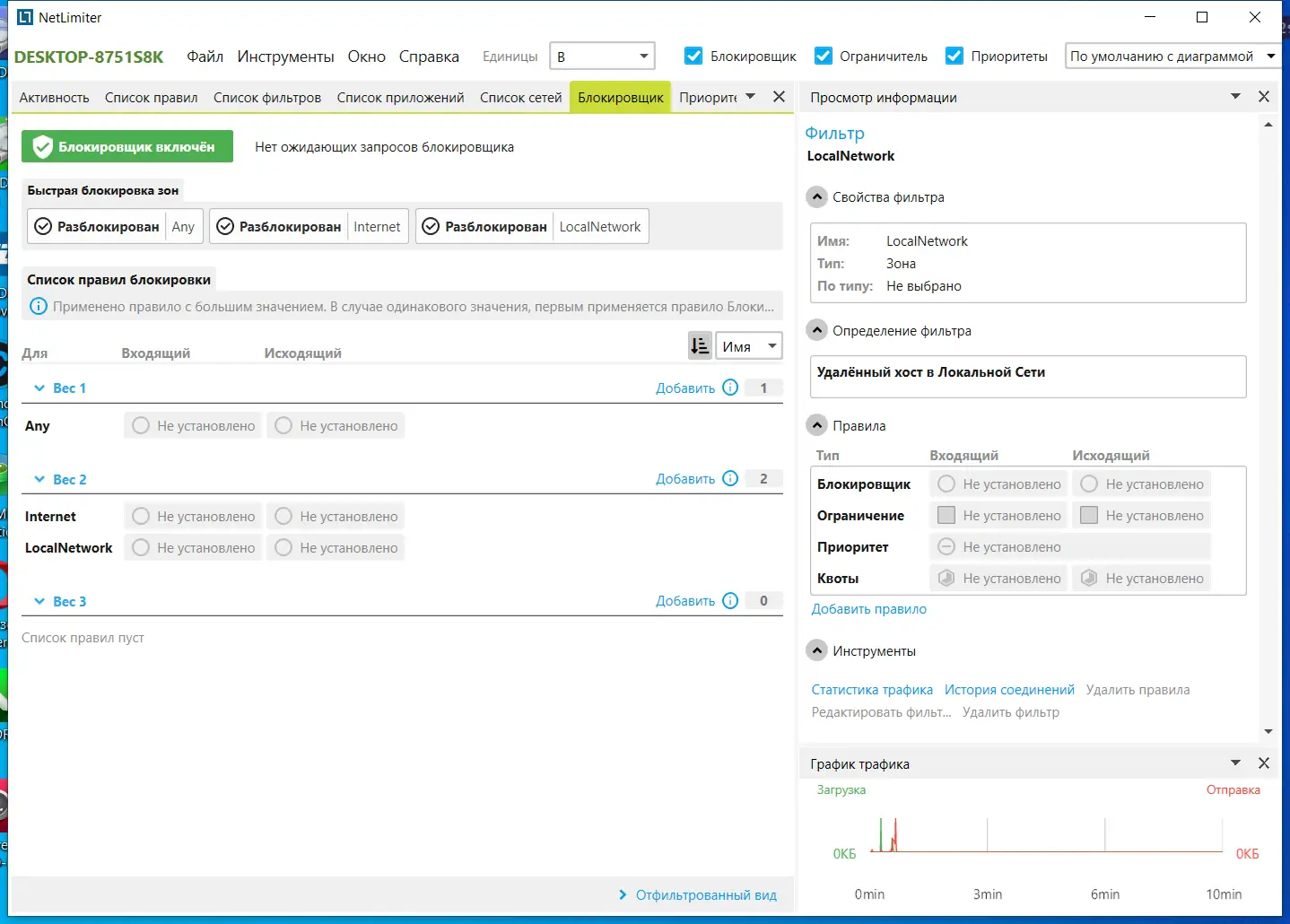The width and height of the screenshot is (1290, 924).
Task: Open the Файл menu
Action: (x=205, y=57)
